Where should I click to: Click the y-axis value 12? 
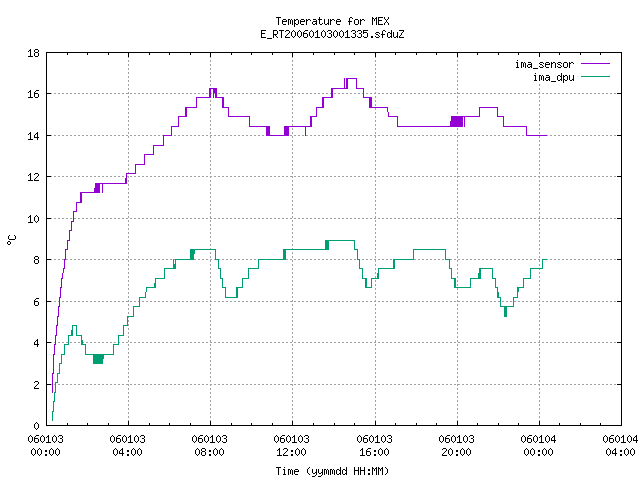pyautogui.click(x=33, y=177)
